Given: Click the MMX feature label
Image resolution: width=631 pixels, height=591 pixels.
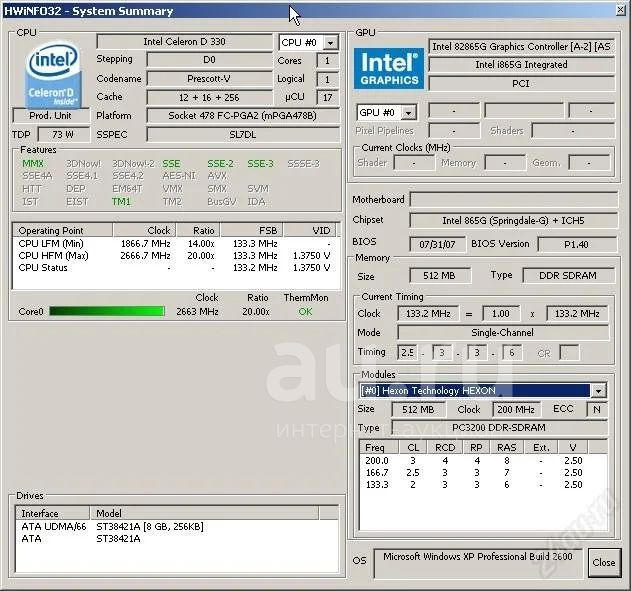Looking at the screenshot, I should (x=33, y=164).
